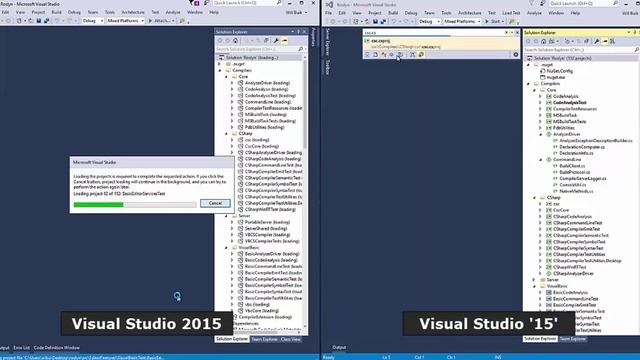This screenshot has width=640, height=360.
Task: Click Save icon in VS '15' toolbar
Action: coord(375,21)
